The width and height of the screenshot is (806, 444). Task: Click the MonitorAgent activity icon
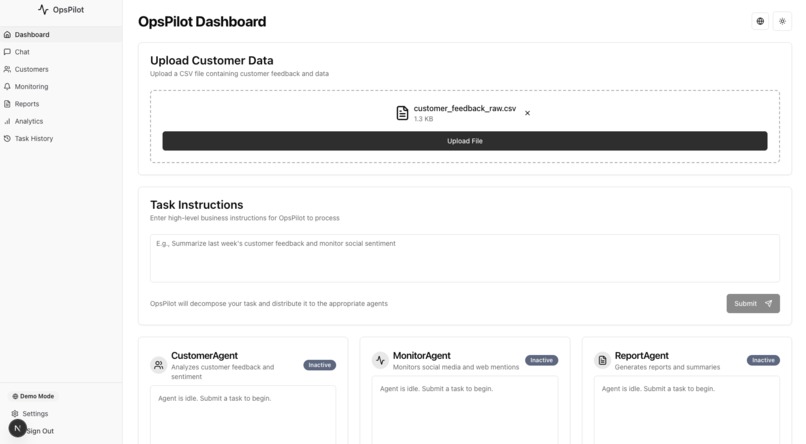coord(380,360)
